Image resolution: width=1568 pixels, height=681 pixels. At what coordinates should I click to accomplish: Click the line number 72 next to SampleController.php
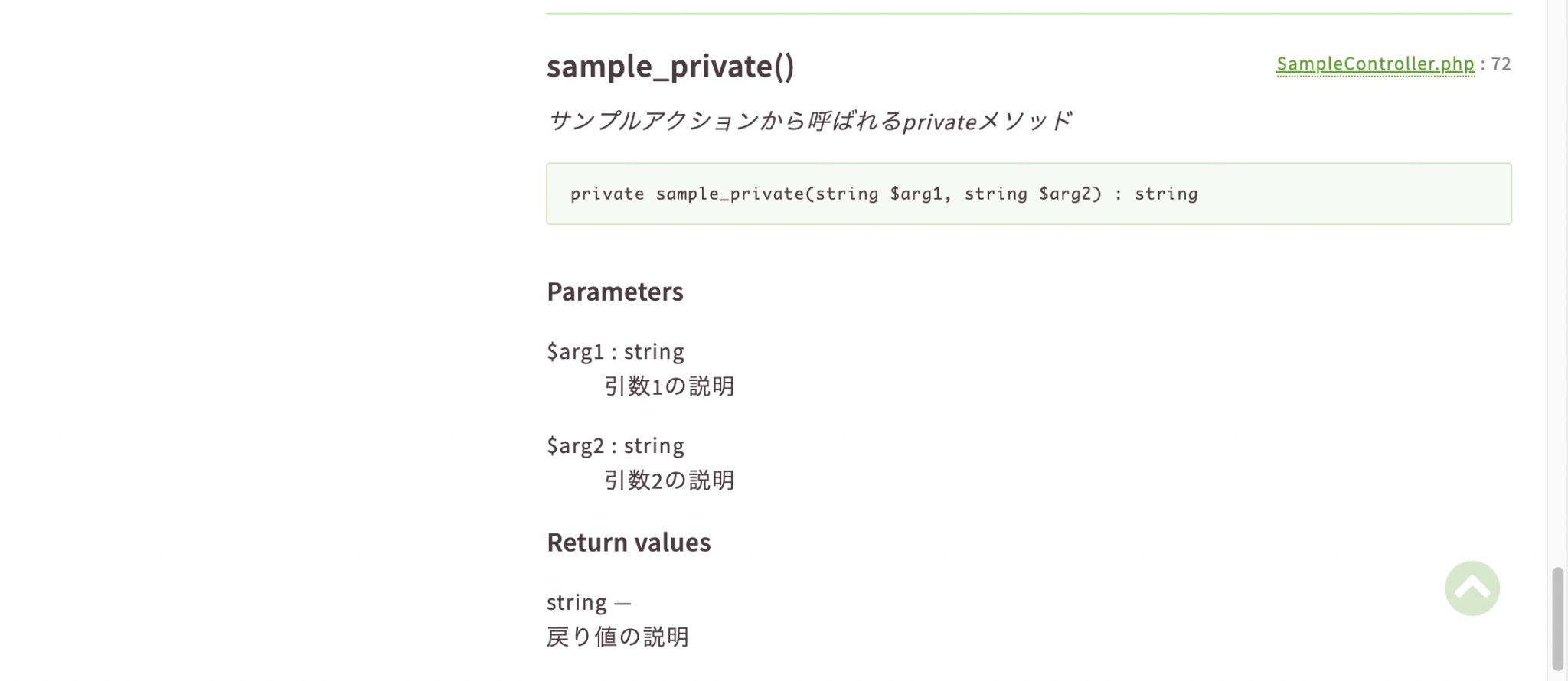click(x=1502, y=64)
